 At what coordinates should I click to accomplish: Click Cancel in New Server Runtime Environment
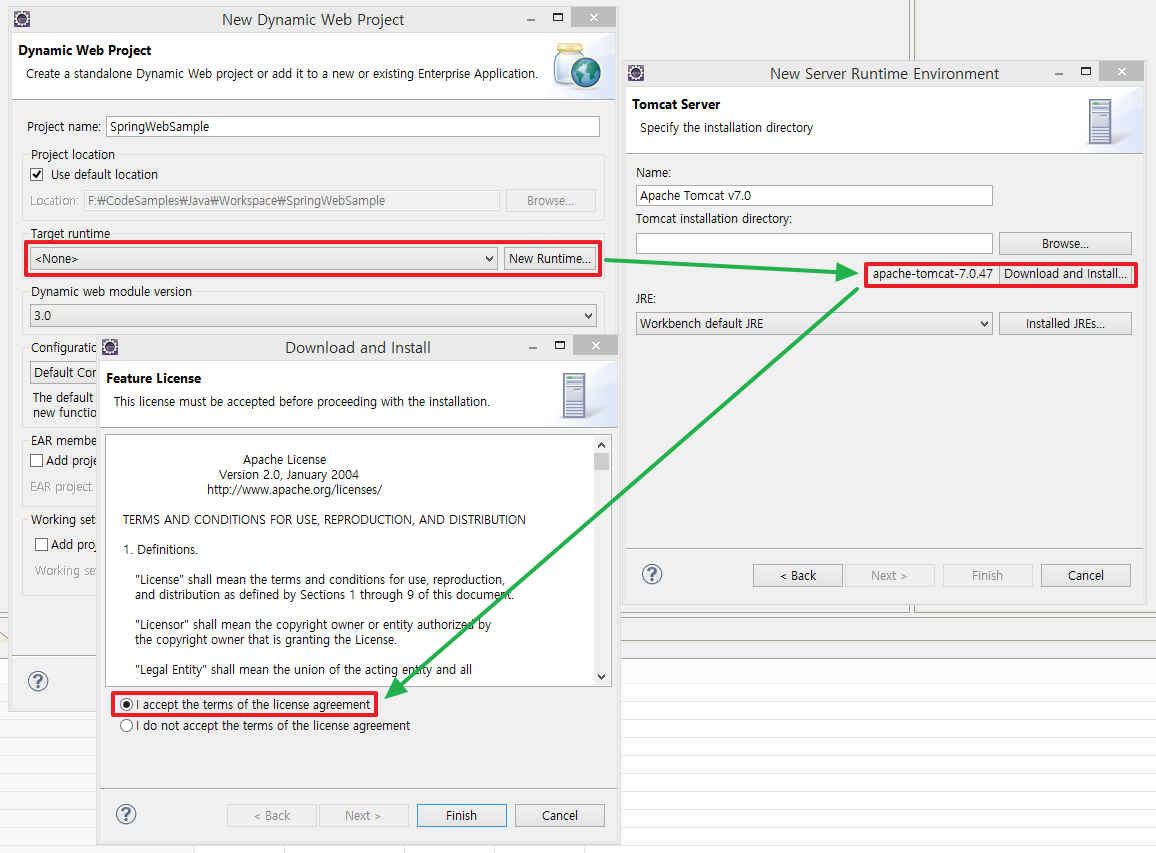coord(1086,575)
